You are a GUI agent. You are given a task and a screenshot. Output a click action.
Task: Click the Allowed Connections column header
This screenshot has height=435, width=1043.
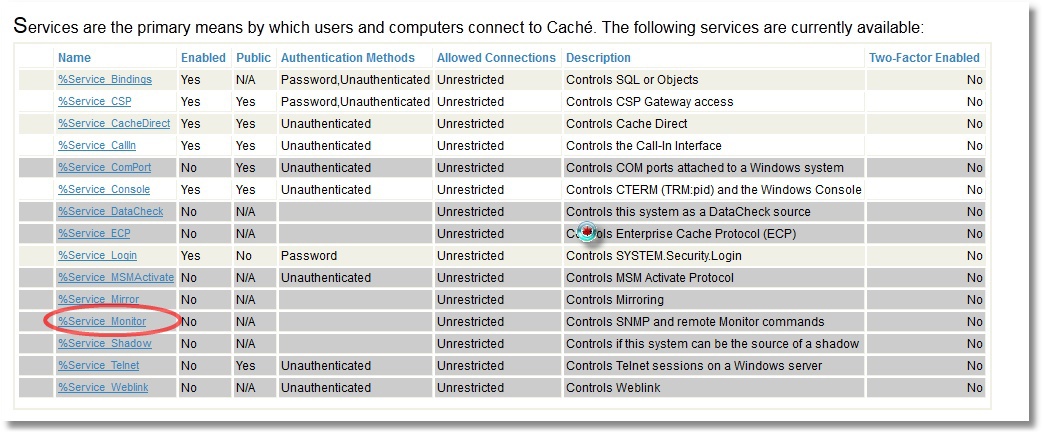point(496,58)
